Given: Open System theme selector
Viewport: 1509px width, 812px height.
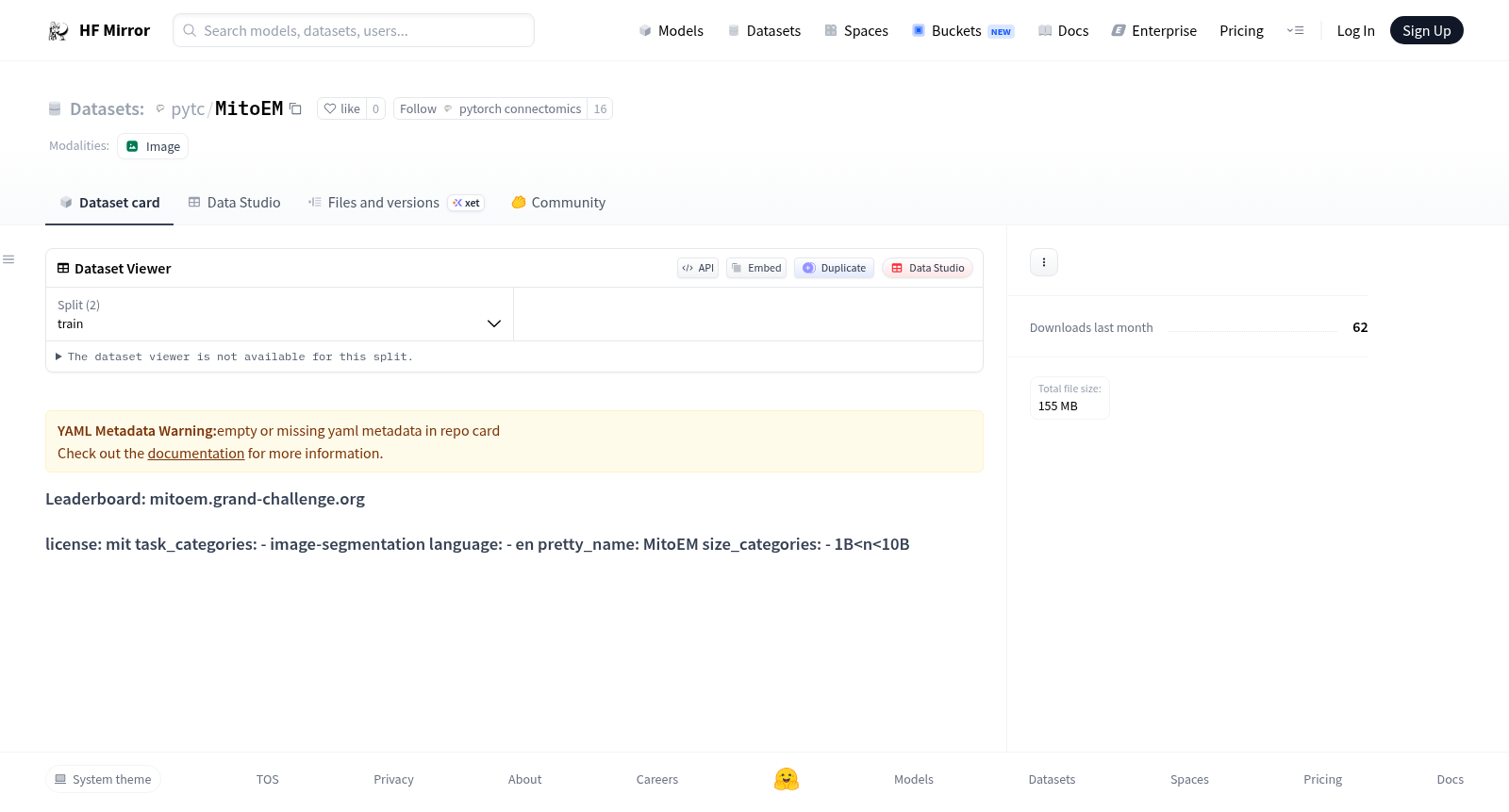Looking at the screenshot, I should (x=103, y=779).
